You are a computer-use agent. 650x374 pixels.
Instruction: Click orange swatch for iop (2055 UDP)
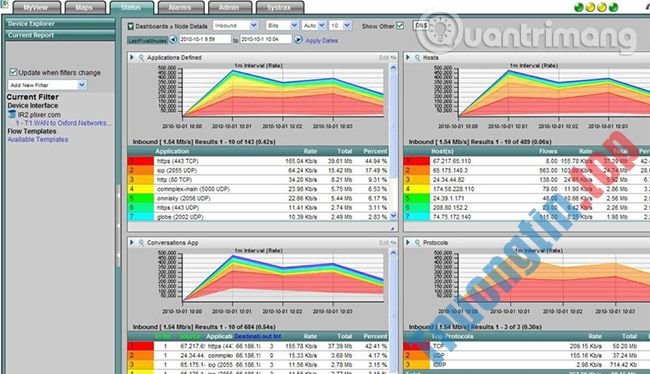point(141,170)
